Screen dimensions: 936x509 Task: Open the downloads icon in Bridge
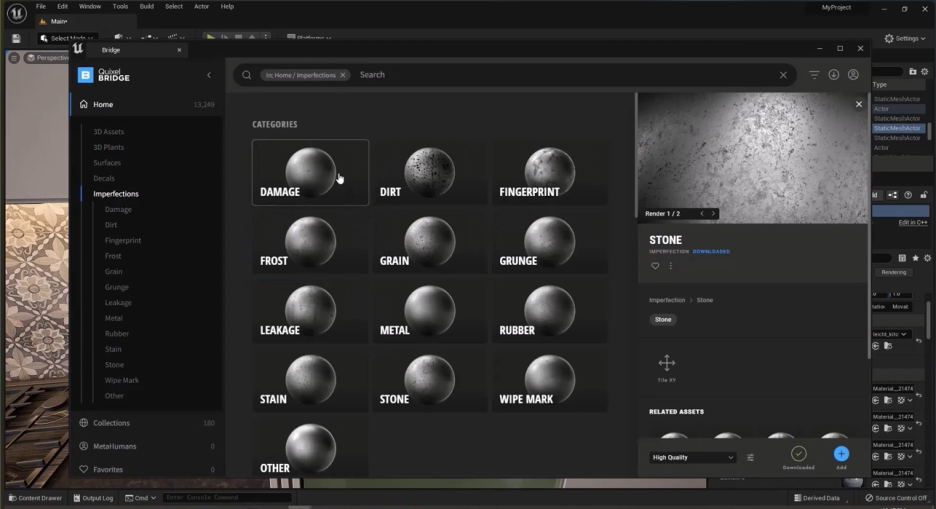[834, 75]
